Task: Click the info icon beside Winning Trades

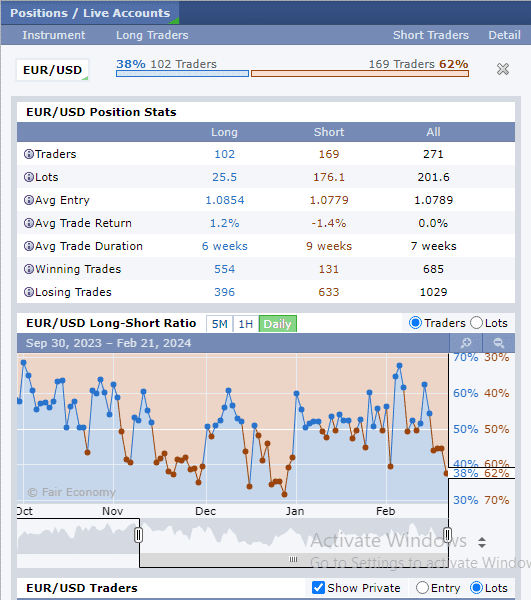Action: 29,269
